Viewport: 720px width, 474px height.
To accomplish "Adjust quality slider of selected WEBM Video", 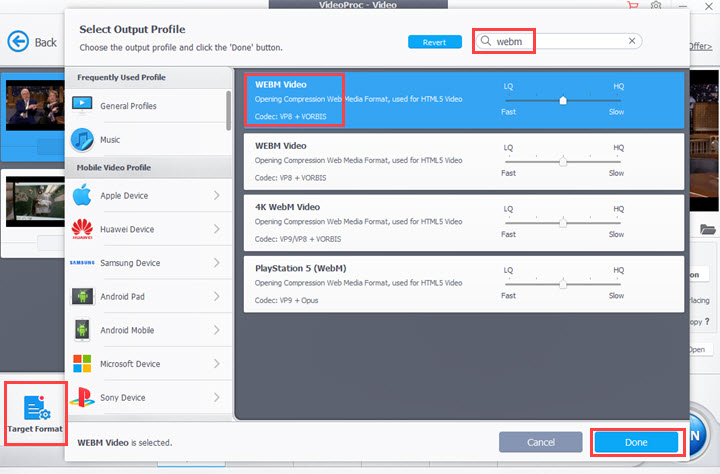I will (562, 100).
